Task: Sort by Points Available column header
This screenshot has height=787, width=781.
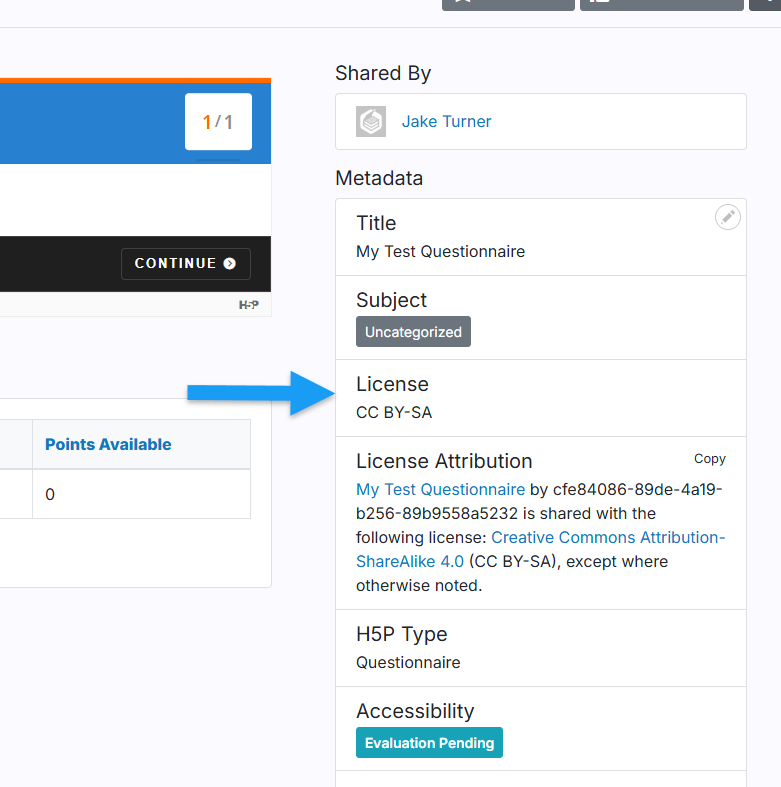Action: pos(108,444)
